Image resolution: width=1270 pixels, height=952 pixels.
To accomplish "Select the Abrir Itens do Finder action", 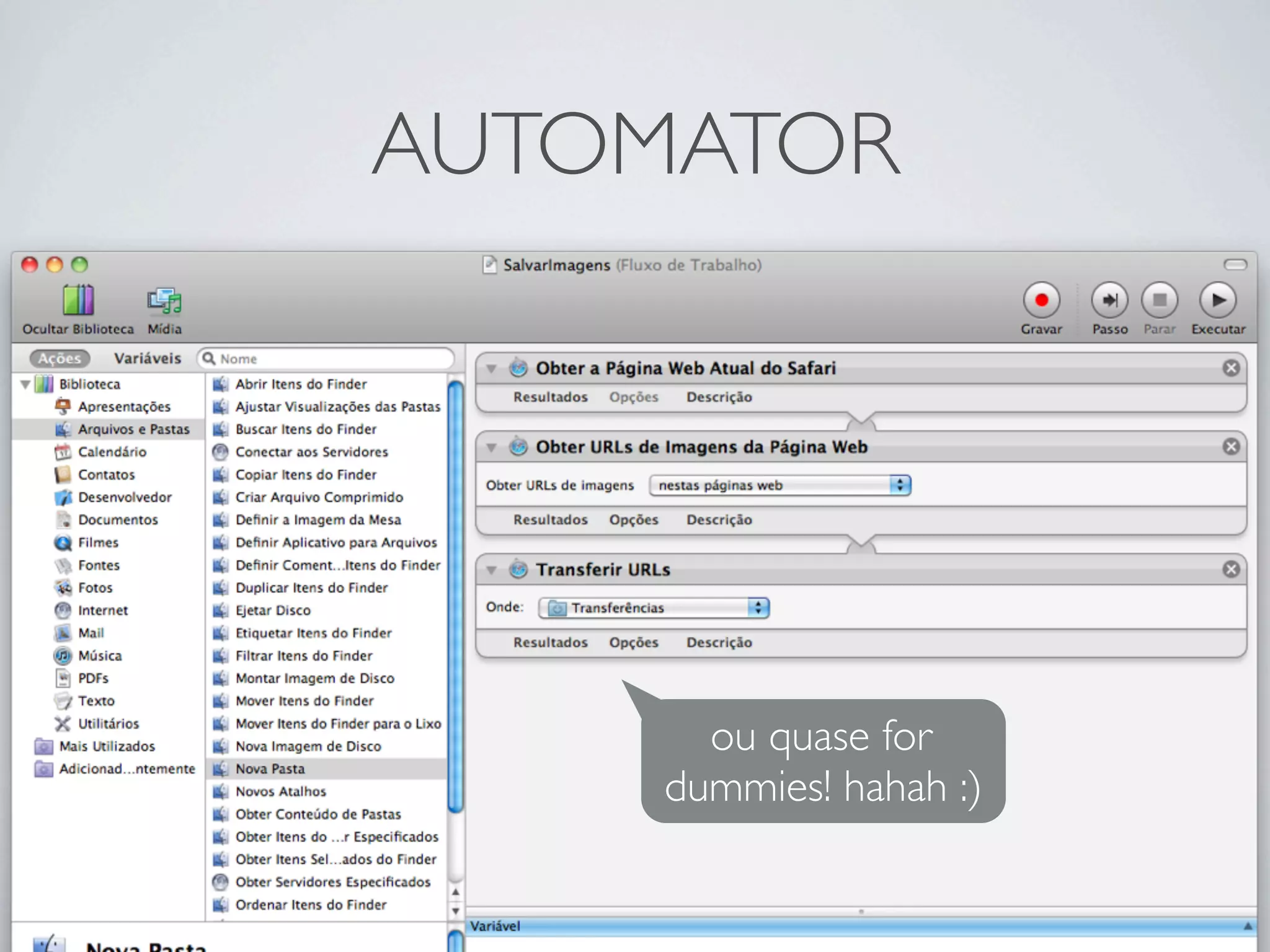I will click(290, 384).
